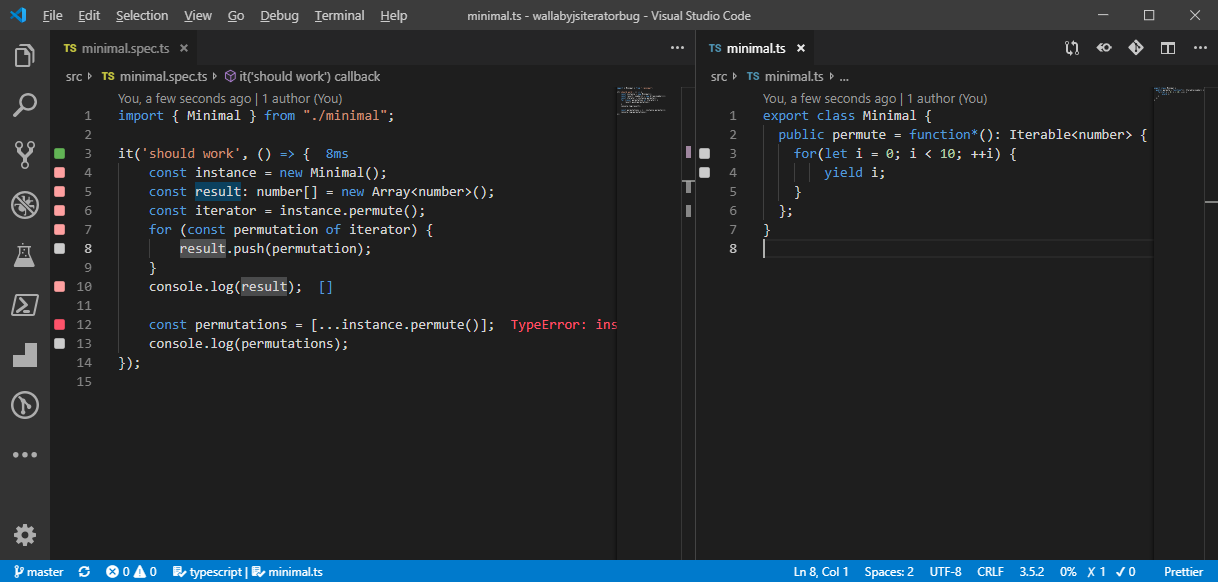This screenshot has width=1218, height=582.
Task: Expand the 'src' breadcrumb chevron in minimal.ts editor
Action: click(x=736, y=76)
